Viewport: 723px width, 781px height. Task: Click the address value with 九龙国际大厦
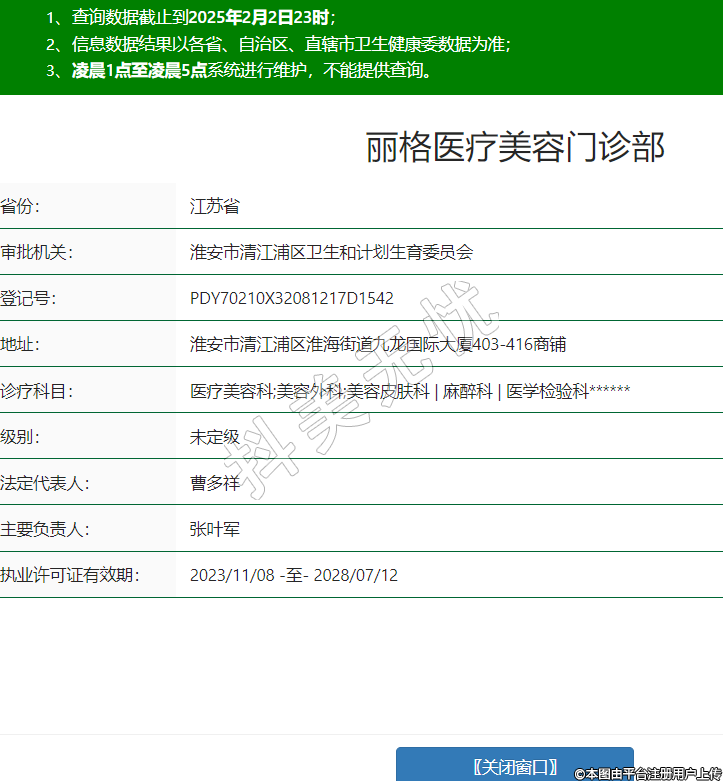[378, 345]
